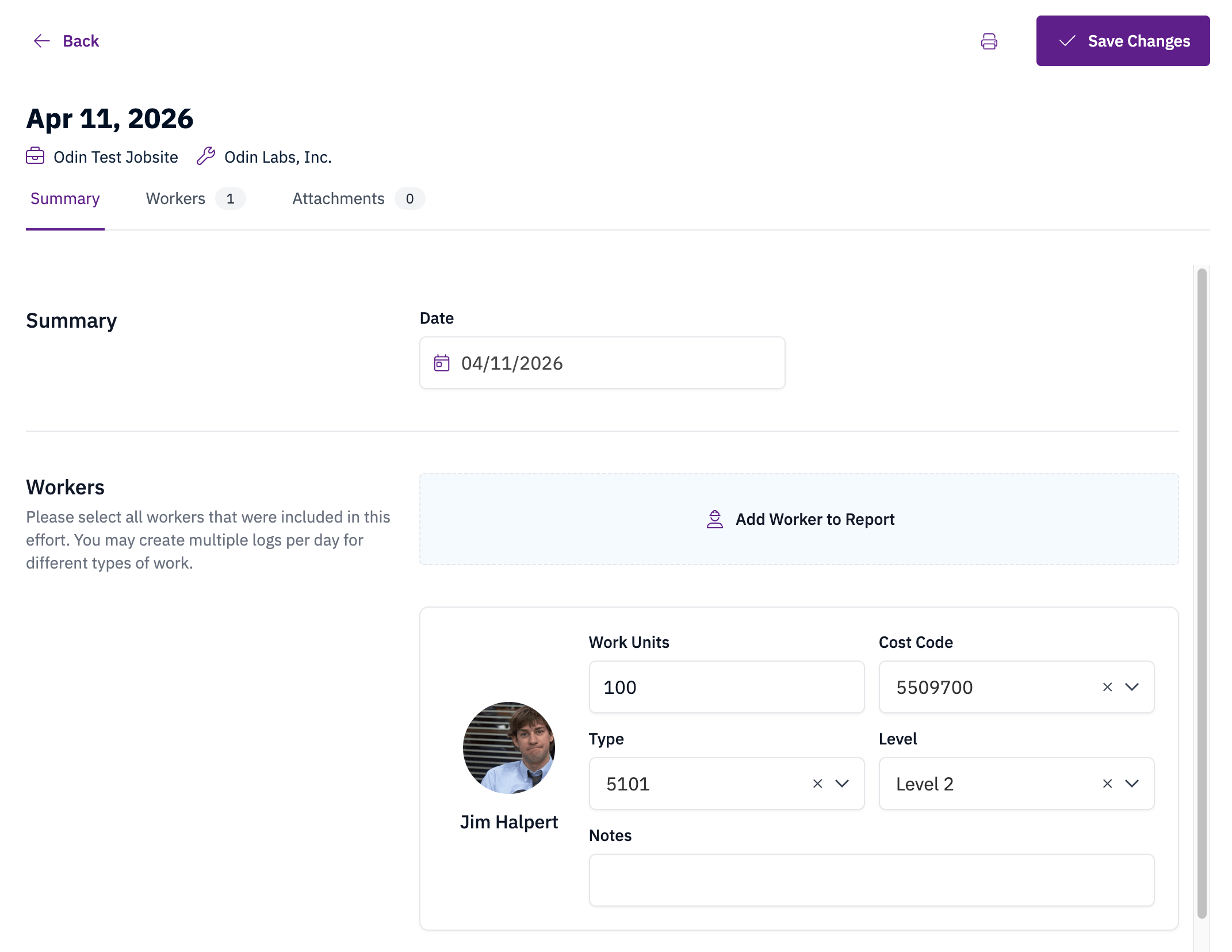The height and width of the screenshot is (952, 1232).
Task: Clear the Cost Code 5509700 selection
Action: tap(1107, 687)
